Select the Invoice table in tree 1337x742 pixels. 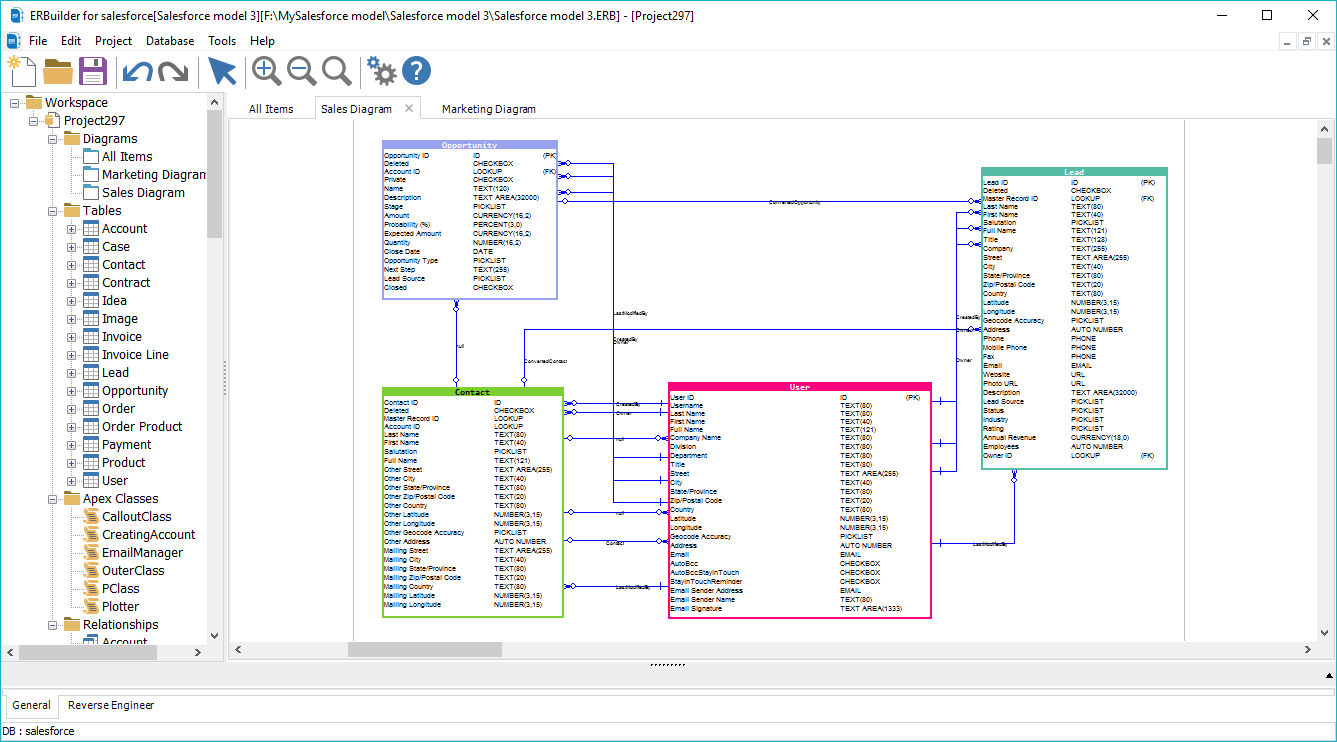(x=122, y=337)
